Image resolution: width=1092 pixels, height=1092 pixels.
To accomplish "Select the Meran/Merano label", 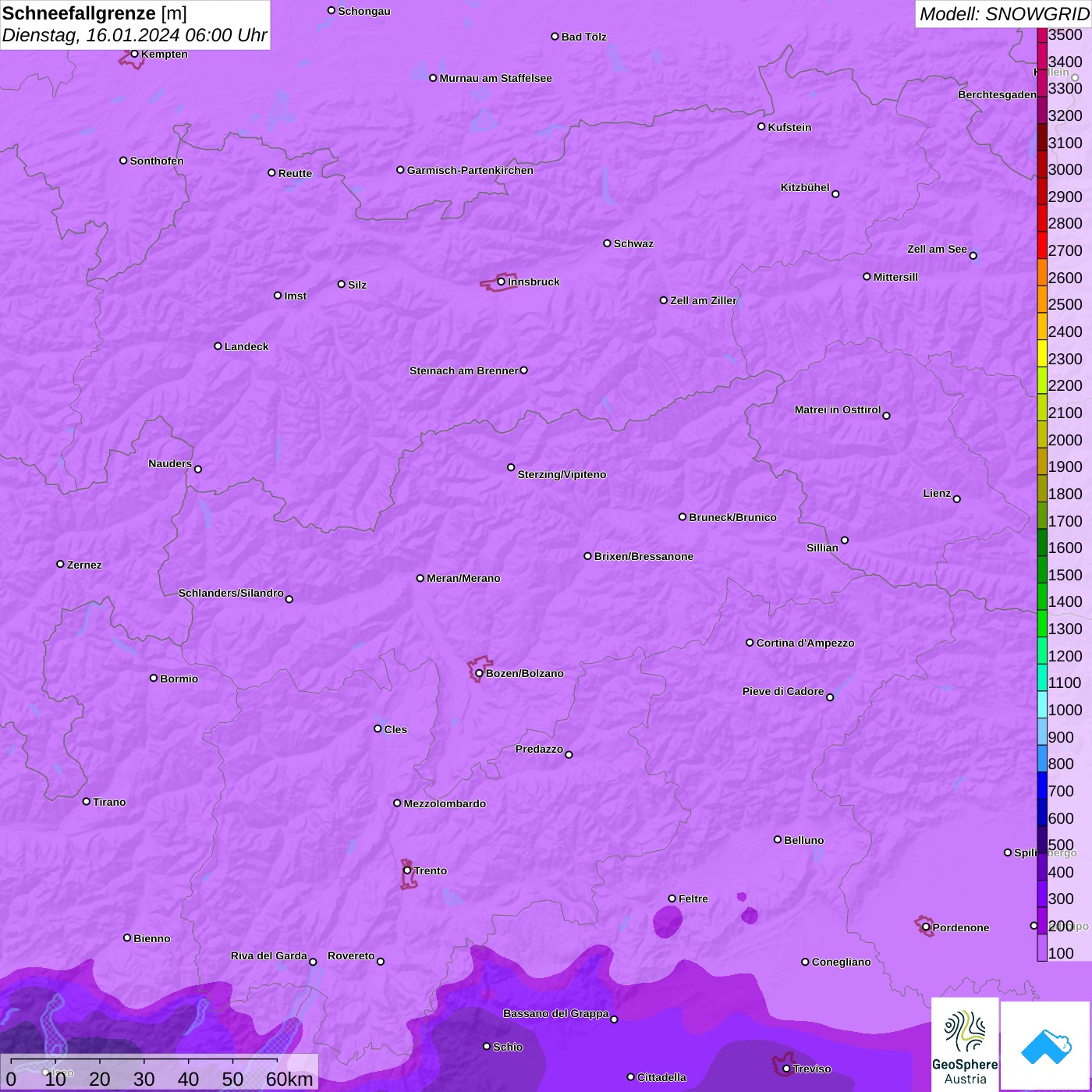I will pyautogui.click(x=463, y=578).
